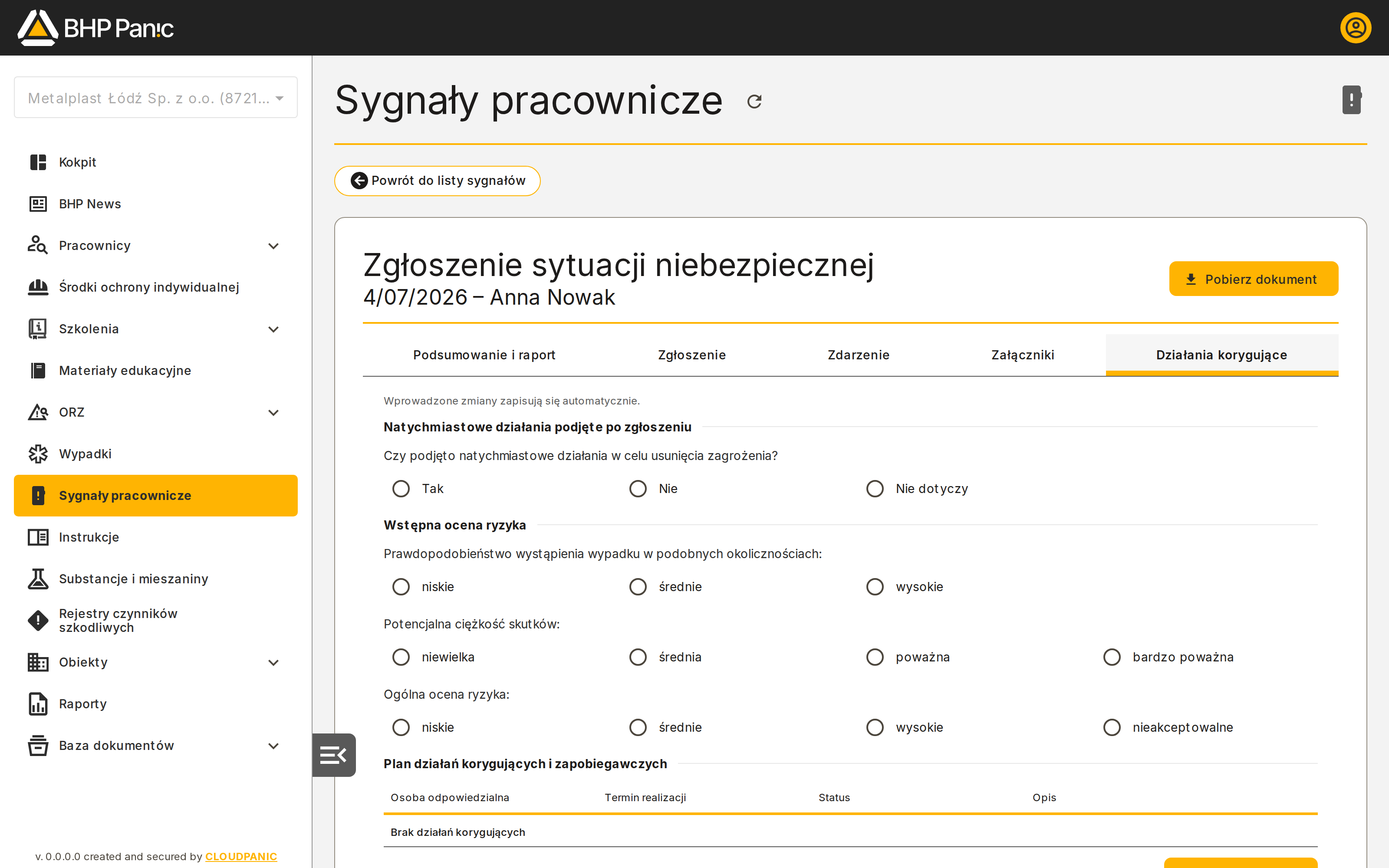
Task: Mark overall risk as średnie
Action: [638, 727]
